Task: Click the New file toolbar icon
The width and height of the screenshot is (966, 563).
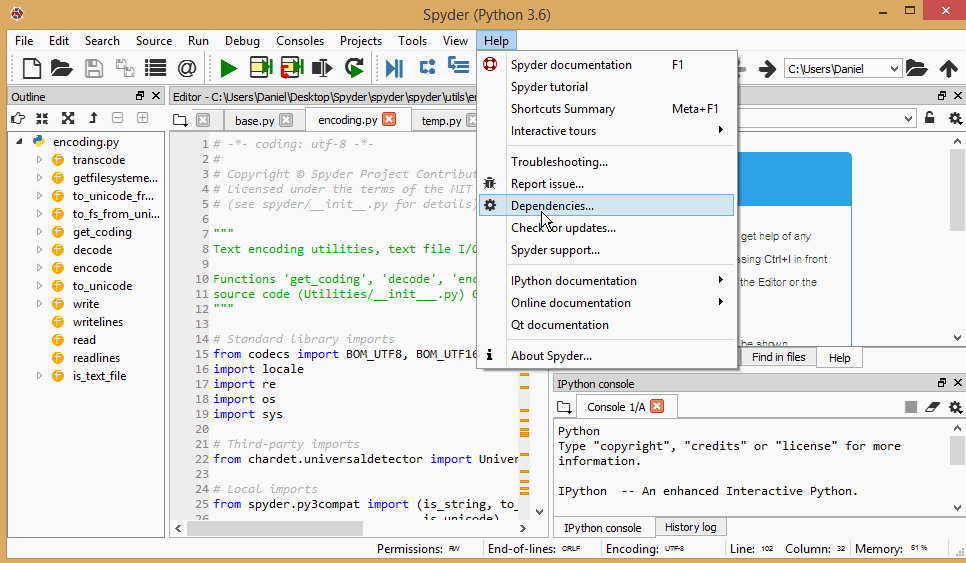Action: pos(31,68)
